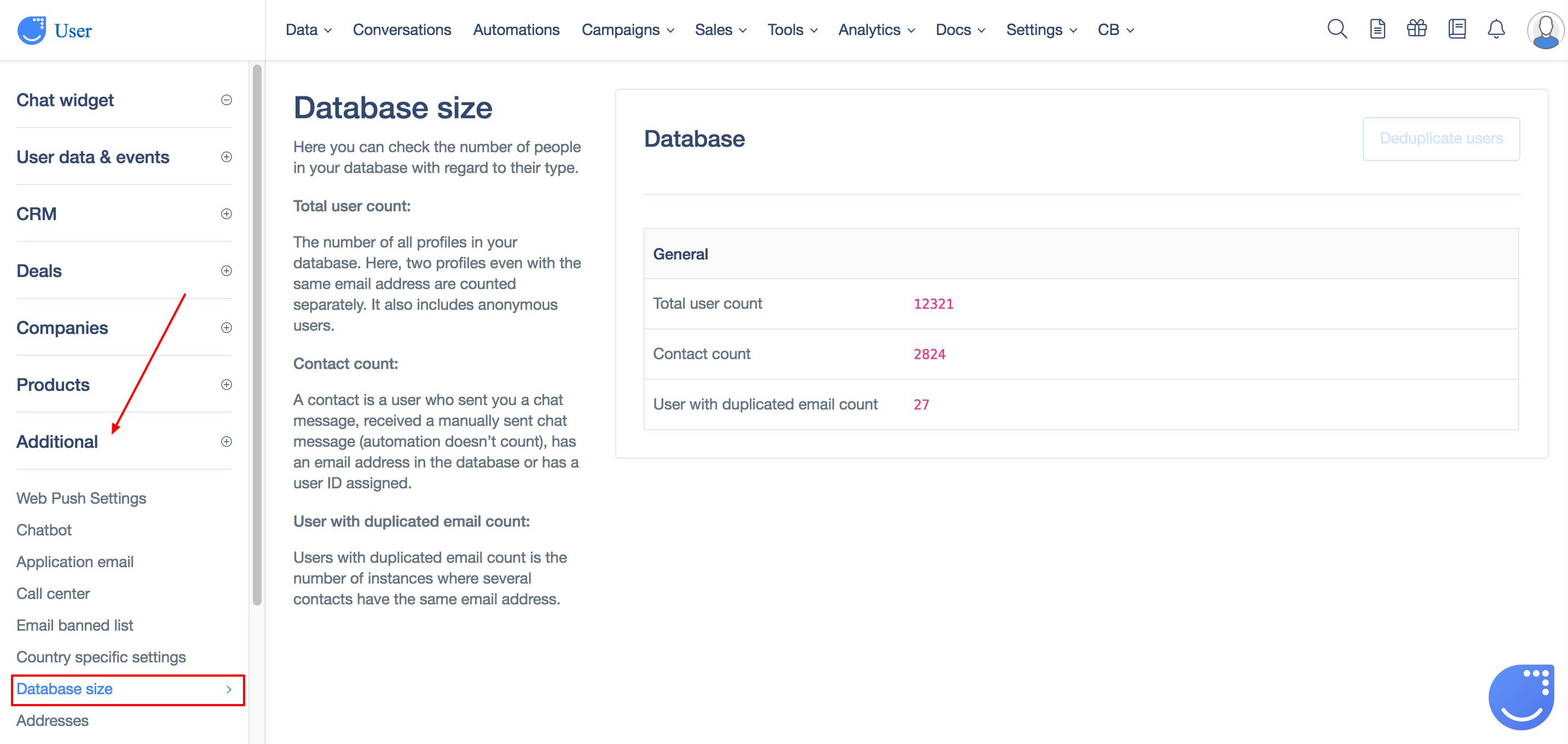
Task: Open the Analytics dropdown menu
Action: [x=876, y=30]
